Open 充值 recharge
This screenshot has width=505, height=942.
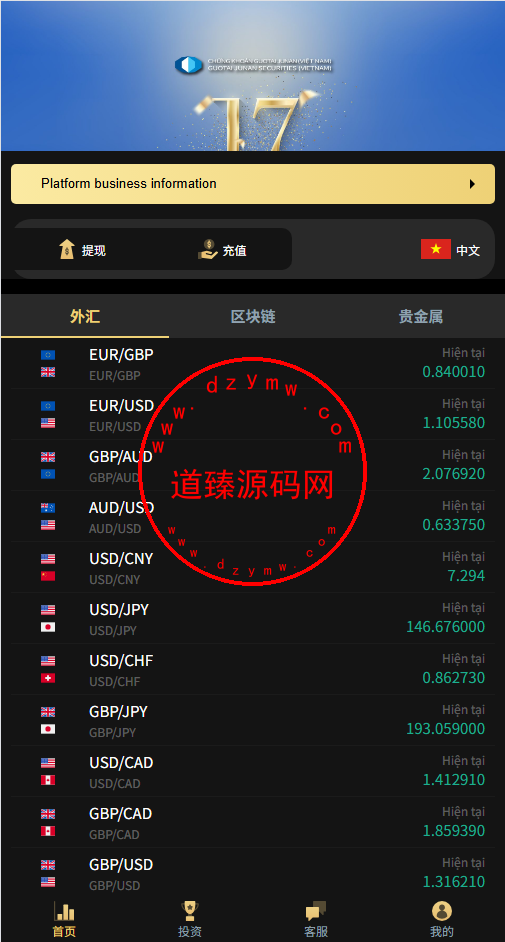pyautogui.click(x=235, y=251)
